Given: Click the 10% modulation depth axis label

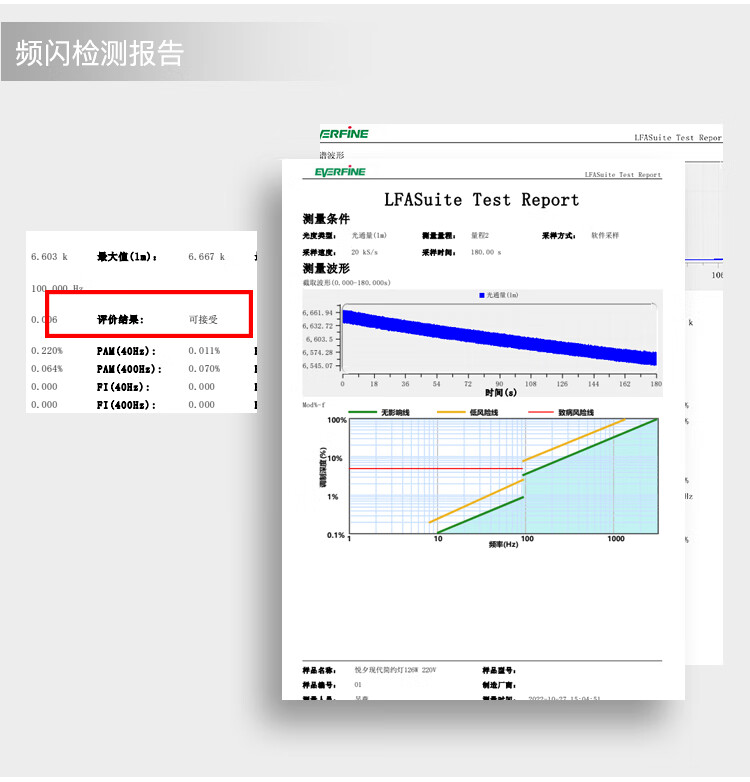Looking at the screenshot, I should 335,458.
